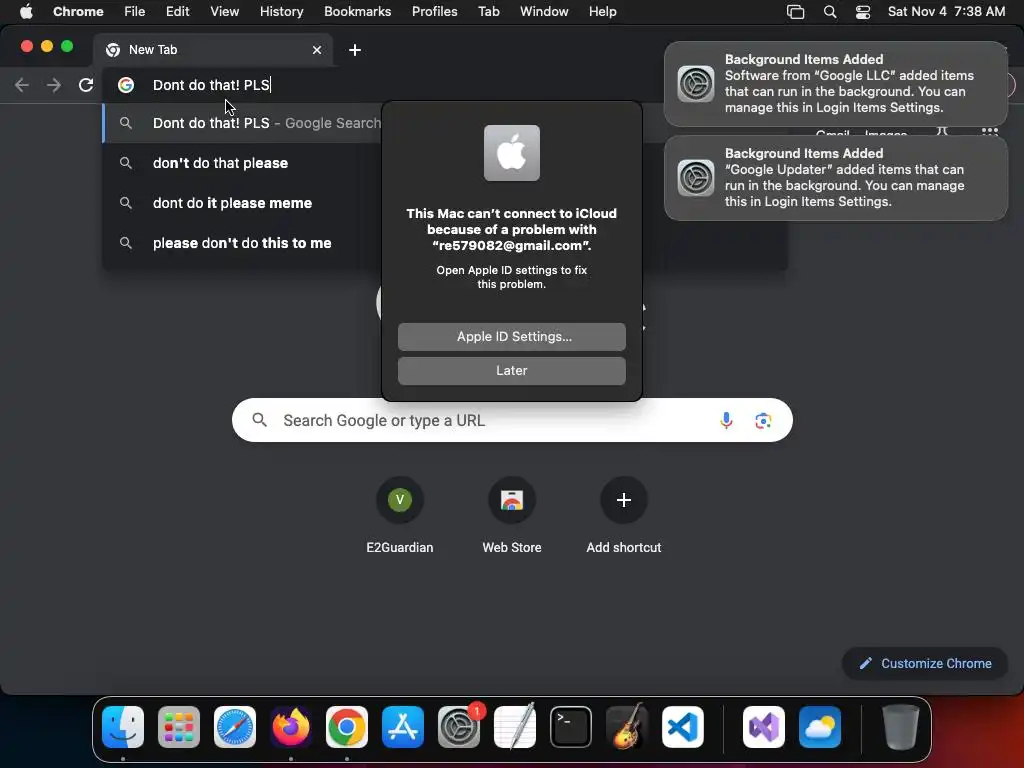Click the Stage Manager menu bar icon
The height and width of the screenshot is (768, 1024).
point(795,11)
